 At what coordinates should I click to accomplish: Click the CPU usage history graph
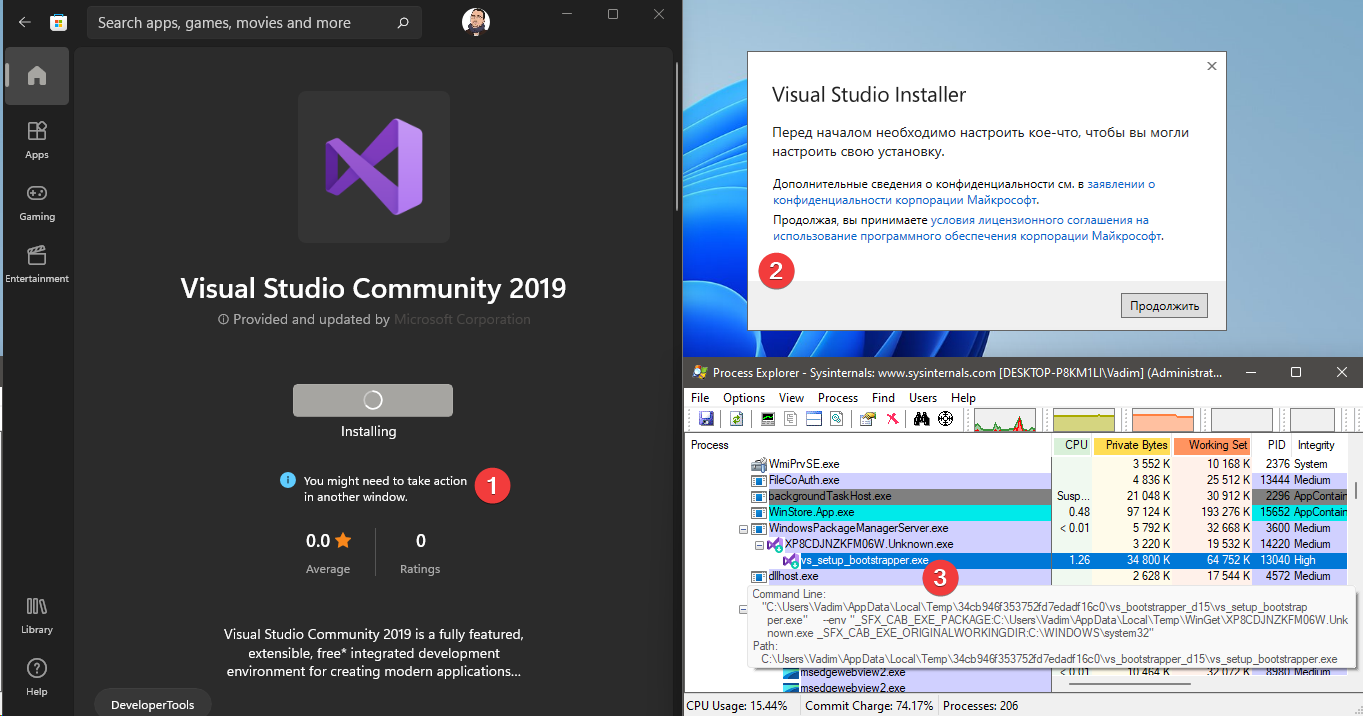[1005, 420]
